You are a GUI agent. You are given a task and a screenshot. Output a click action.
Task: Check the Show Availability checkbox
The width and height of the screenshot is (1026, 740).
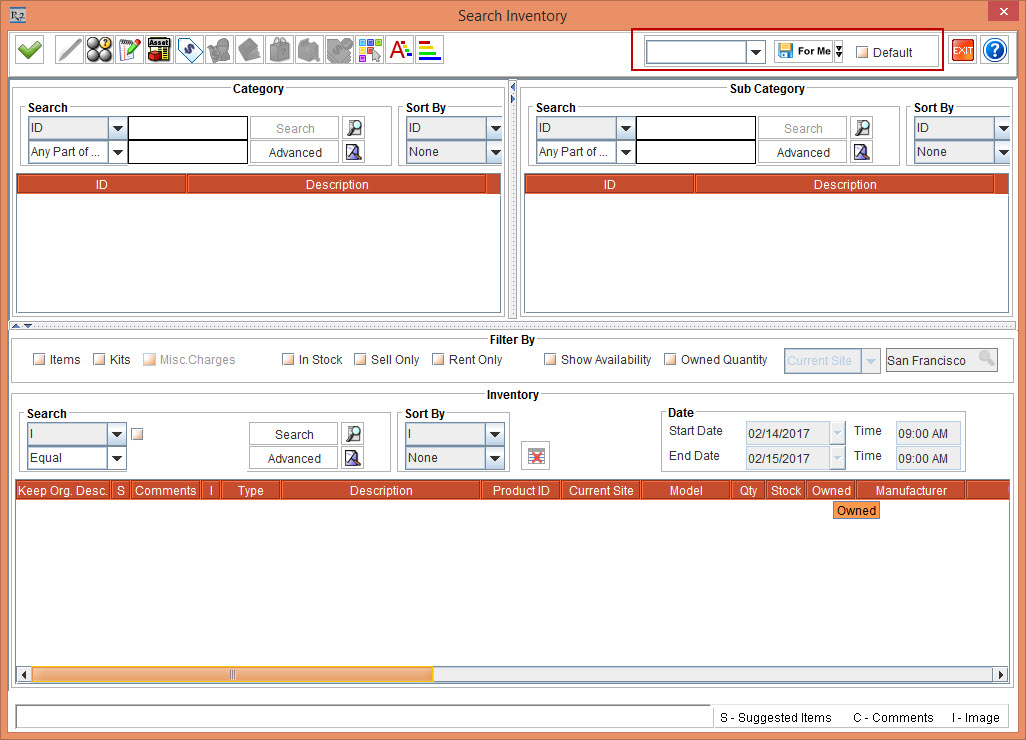point(550,360)
